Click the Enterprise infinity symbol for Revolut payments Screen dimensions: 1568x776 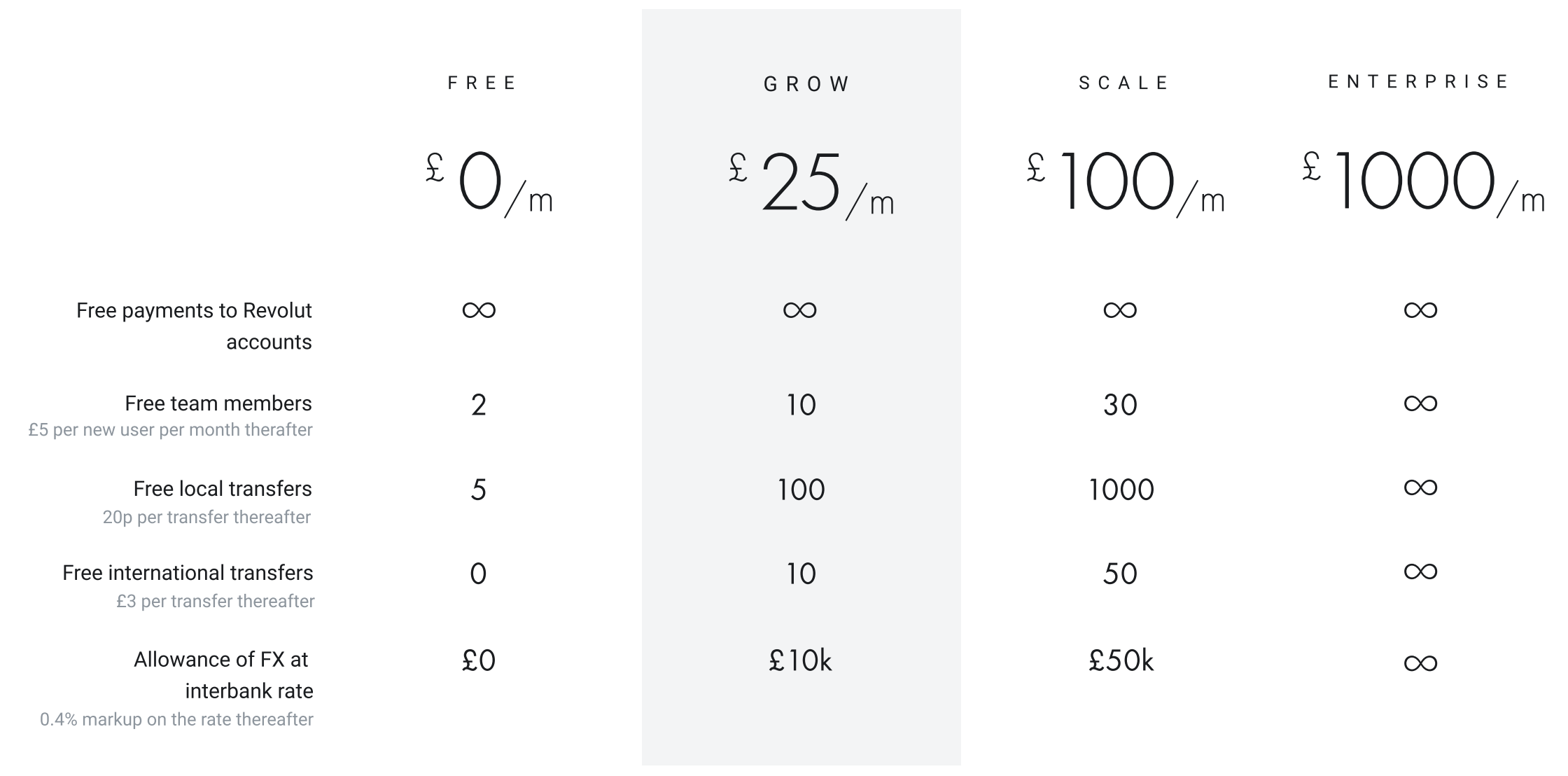pyautogui.click(x=1420, y=310)
